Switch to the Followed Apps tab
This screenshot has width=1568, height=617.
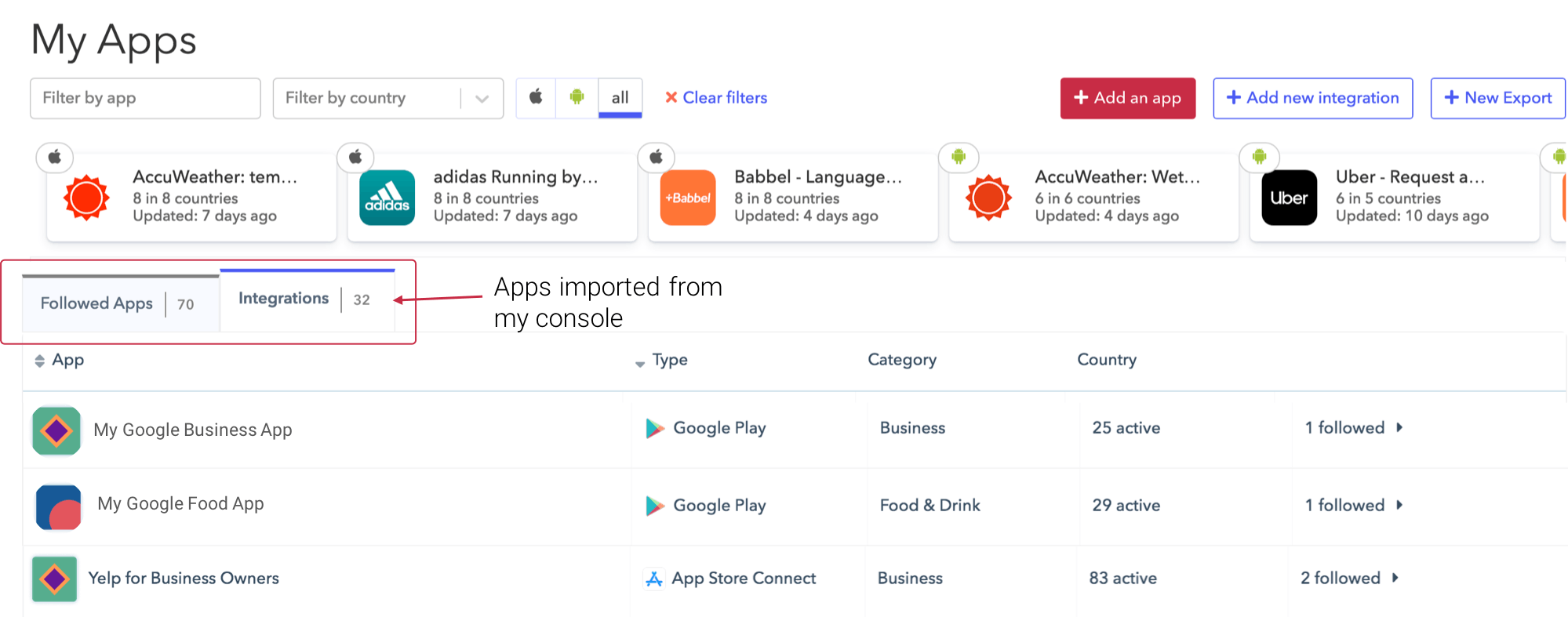click(x=97, y=303)
